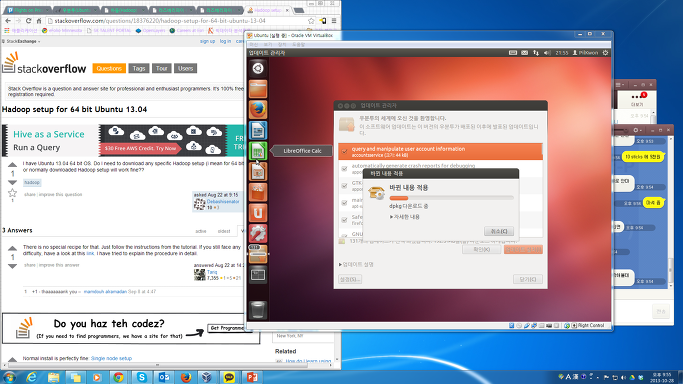
Task: Open the Ubuntu Dash home launcher
Action: click(x=258, y=68)
